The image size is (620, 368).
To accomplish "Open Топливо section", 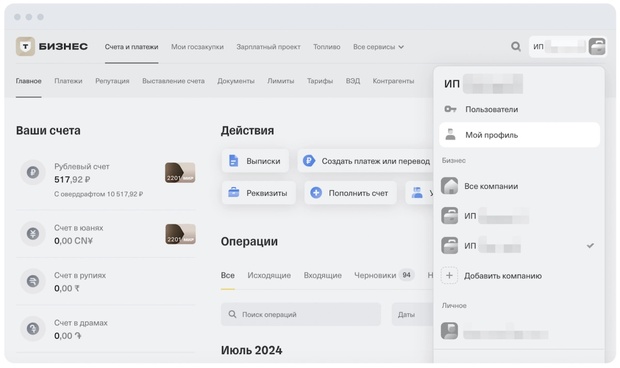I will coord(327,47).
